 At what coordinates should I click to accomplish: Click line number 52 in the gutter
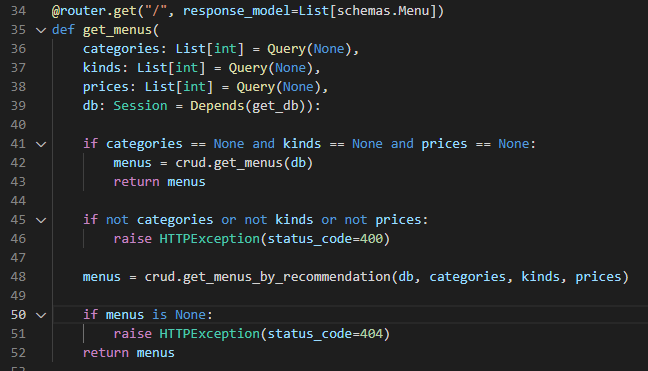[x=18, y=353]
